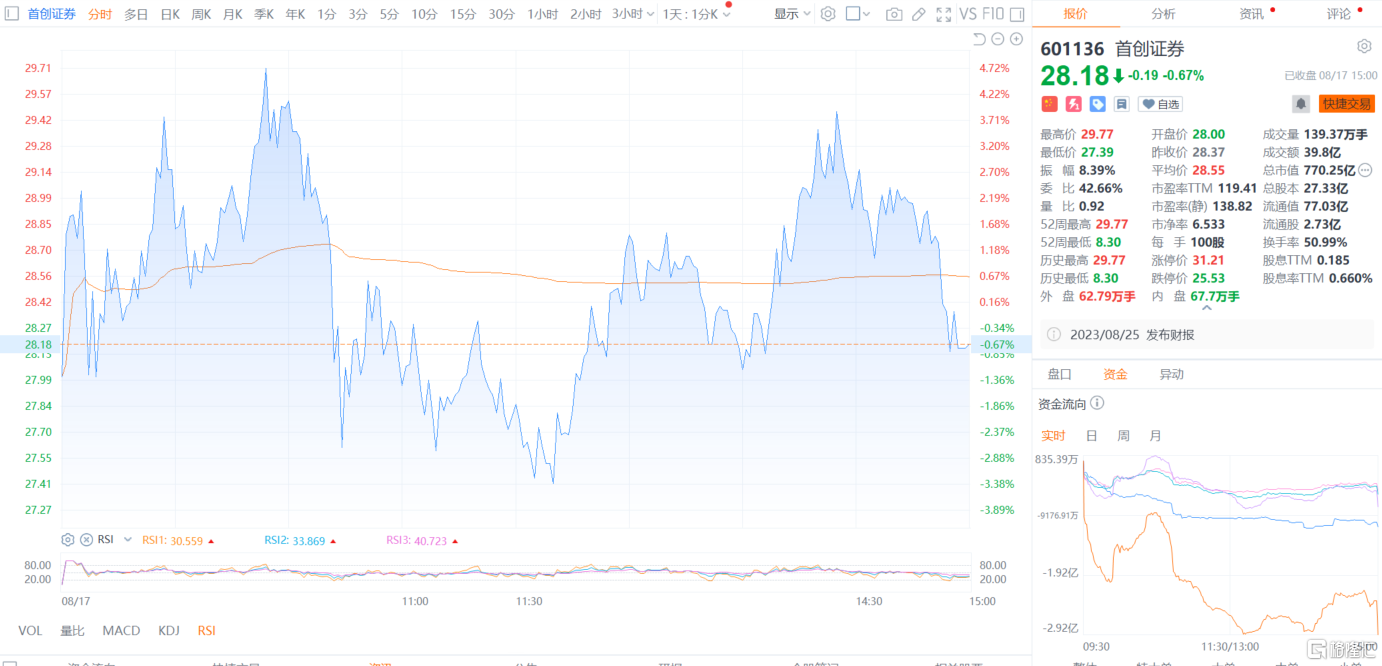
Task: Select the 15分 period
Action: pyautogui.click(x=463, y=14)
